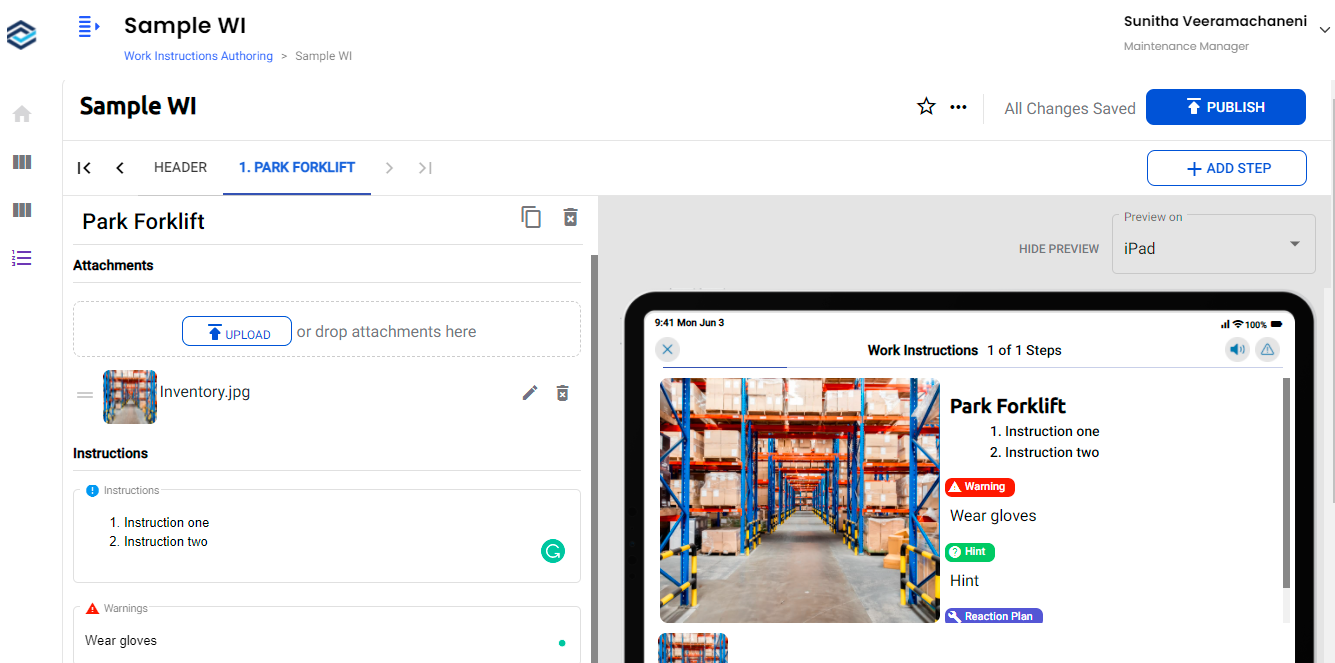Click the All Changes Saved status text
Viewport: 1335px width, 663px height.
tap(1070, 109)
